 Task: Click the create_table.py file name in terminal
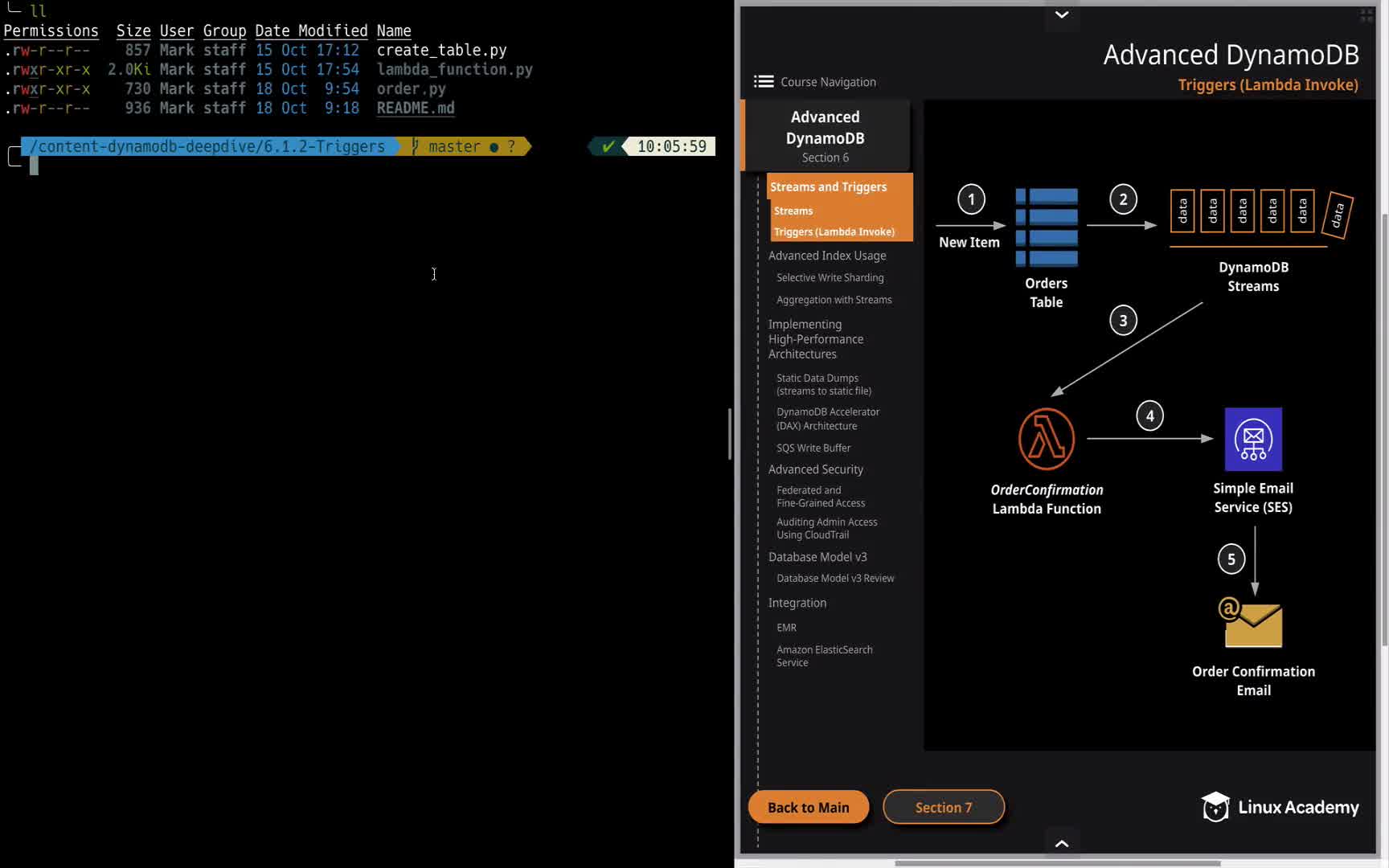click(442, 50)
